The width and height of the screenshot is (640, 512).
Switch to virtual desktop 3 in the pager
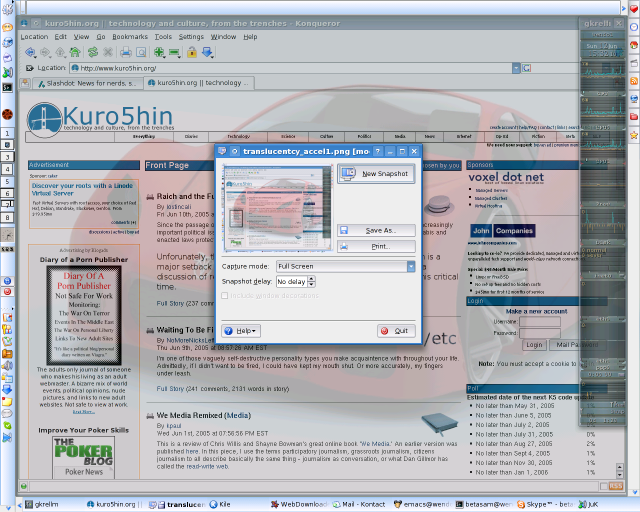[x=7, y=157]
